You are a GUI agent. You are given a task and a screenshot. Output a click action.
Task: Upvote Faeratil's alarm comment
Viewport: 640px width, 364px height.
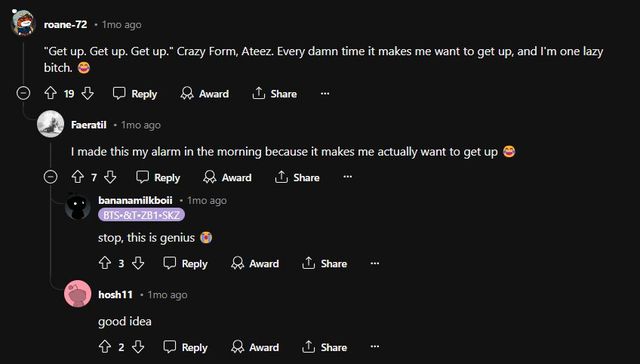(x=78, y=177)
